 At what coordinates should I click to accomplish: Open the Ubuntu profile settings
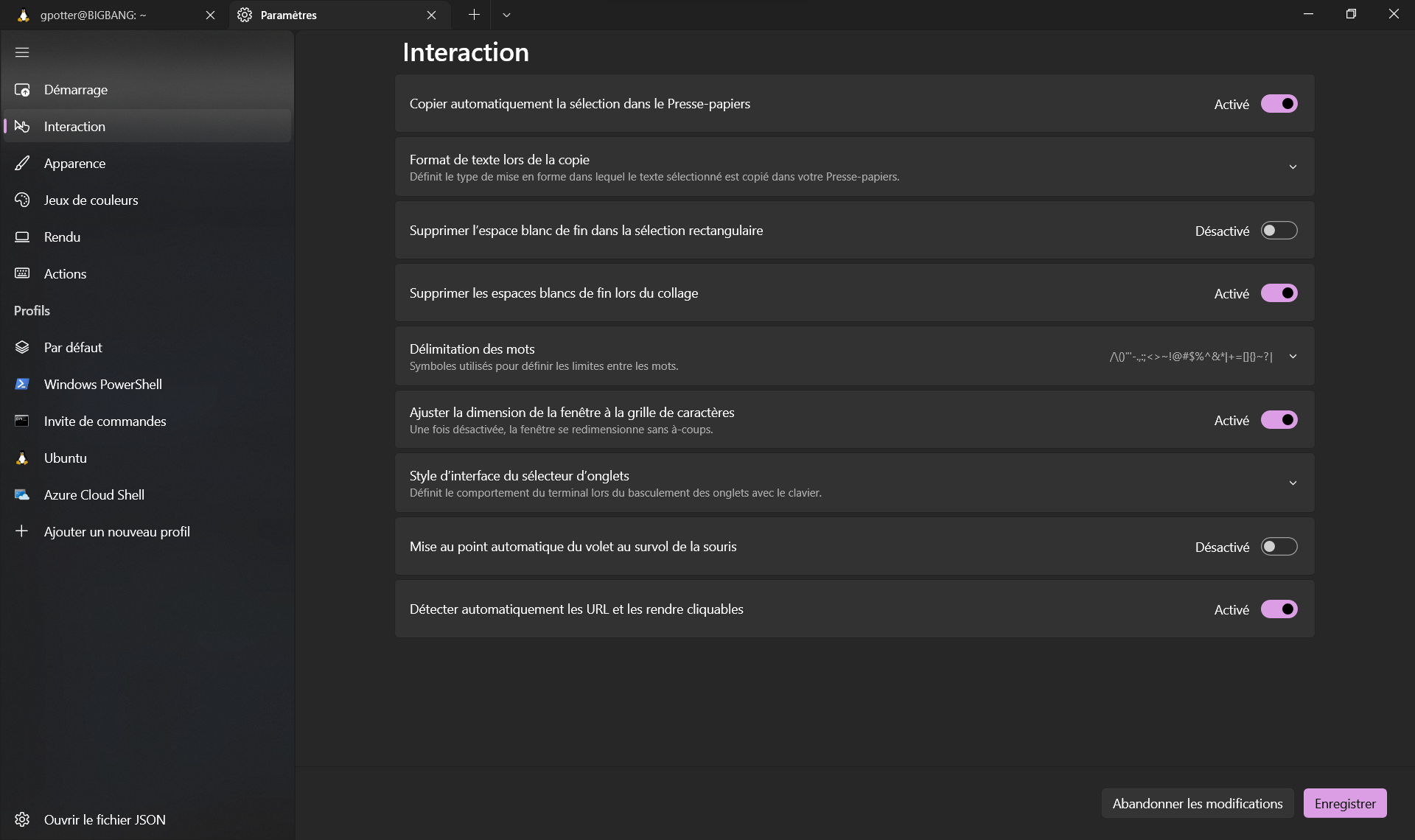[147, 458]
